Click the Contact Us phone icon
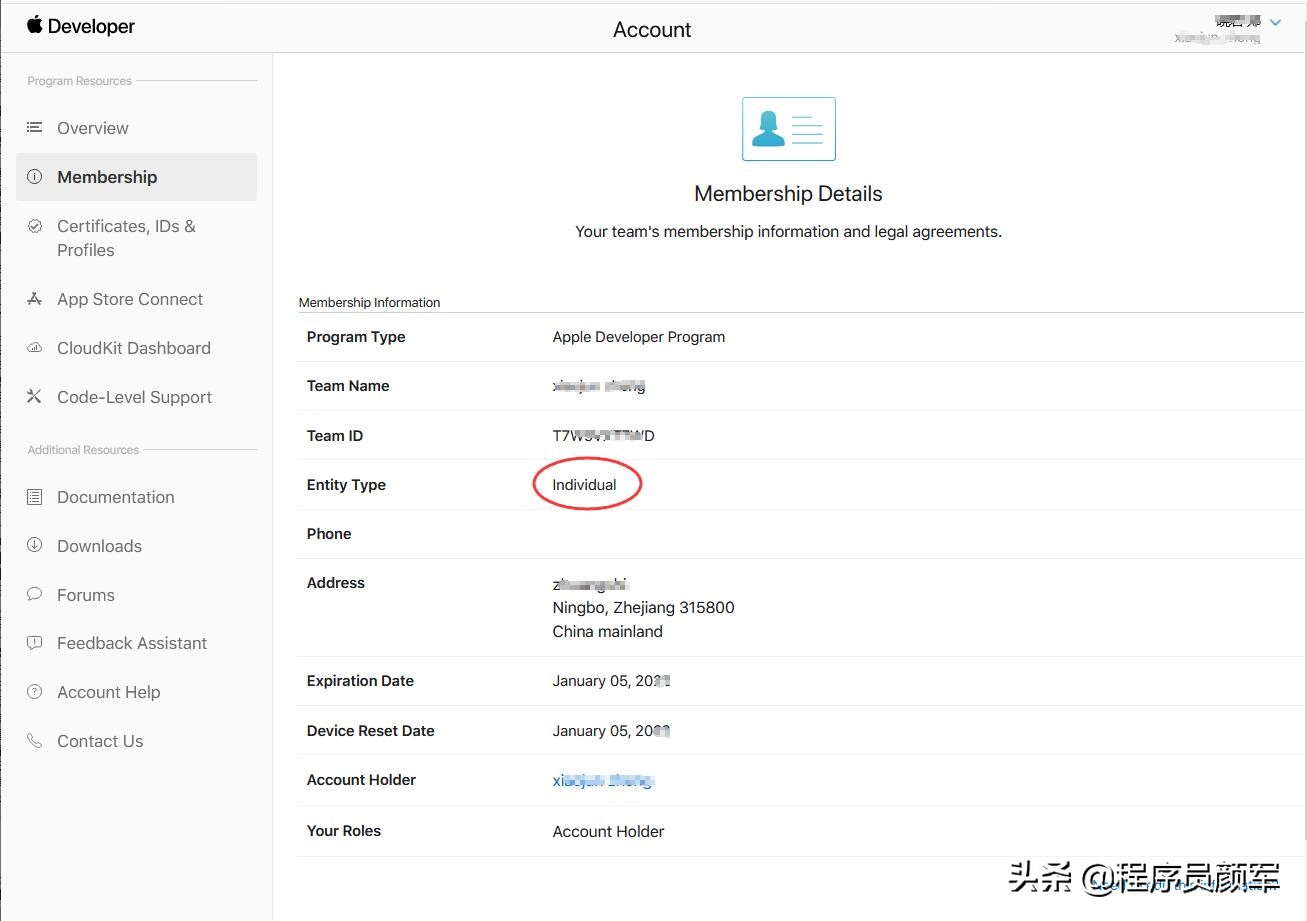Image resolution: width=1307 pixels, height=921 pixels. click(35, 741)
